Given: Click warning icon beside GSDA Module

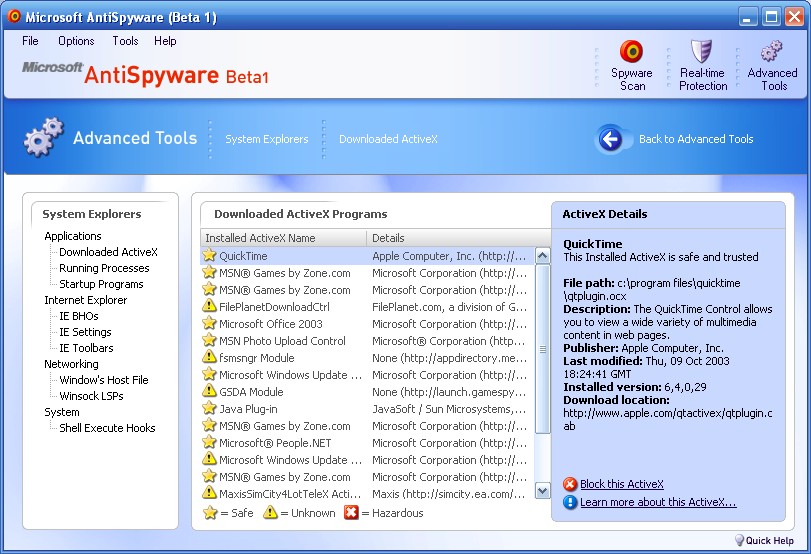Looking at the screenshot, I should pos(209,392).
